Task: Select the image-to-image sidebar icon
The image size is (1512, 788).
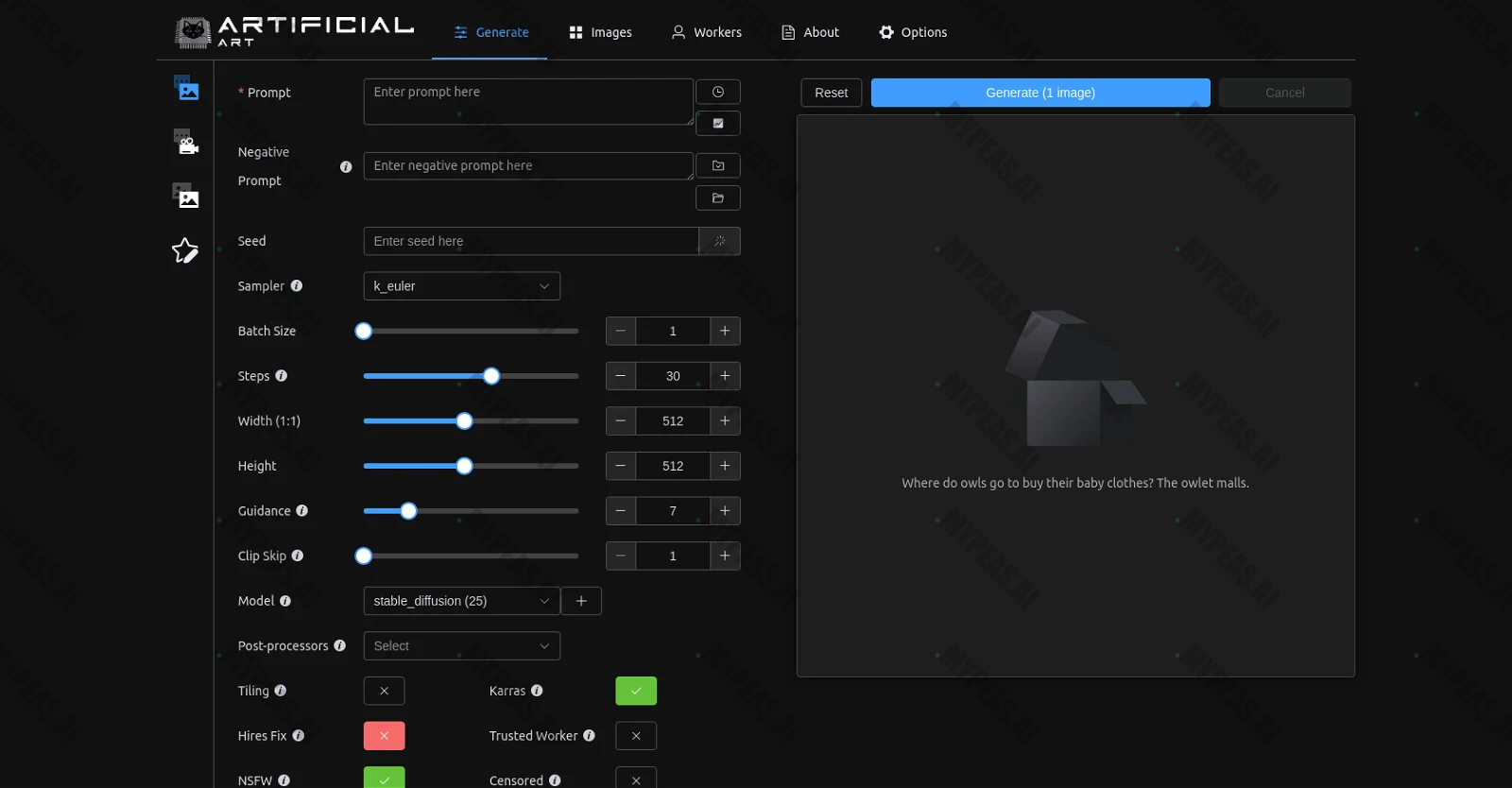Action: 186,196
